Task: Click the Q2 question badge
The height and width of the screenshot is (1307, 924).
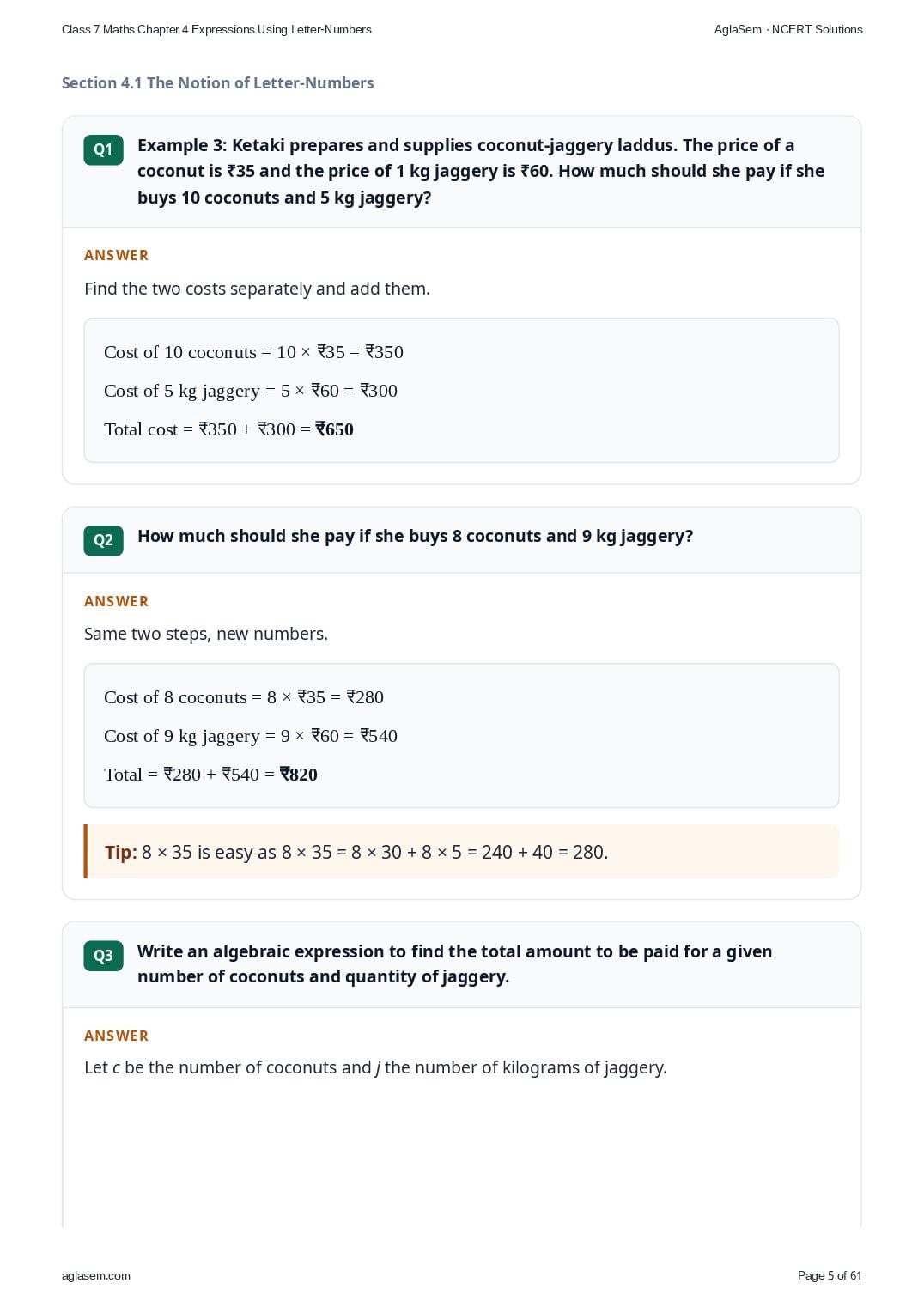Action: [103, 540]
